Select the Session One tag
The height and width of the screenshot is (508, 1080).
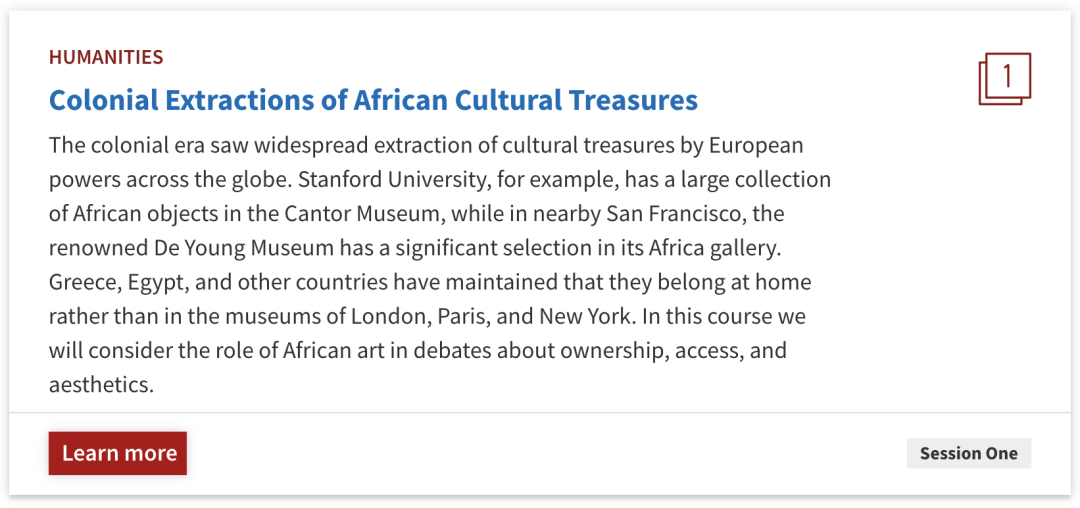coord(968,453)
